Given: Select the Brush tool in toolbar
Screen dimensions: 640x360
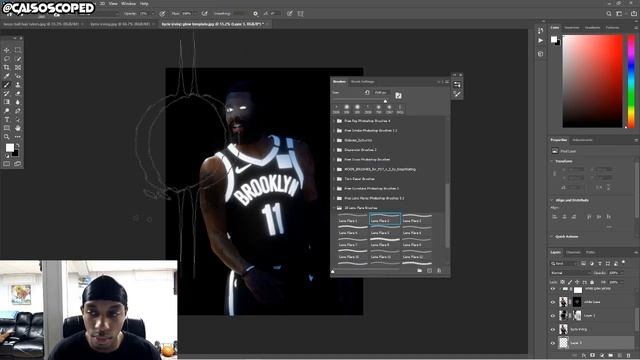Looking at the screenshot, I should coord(7,85).
